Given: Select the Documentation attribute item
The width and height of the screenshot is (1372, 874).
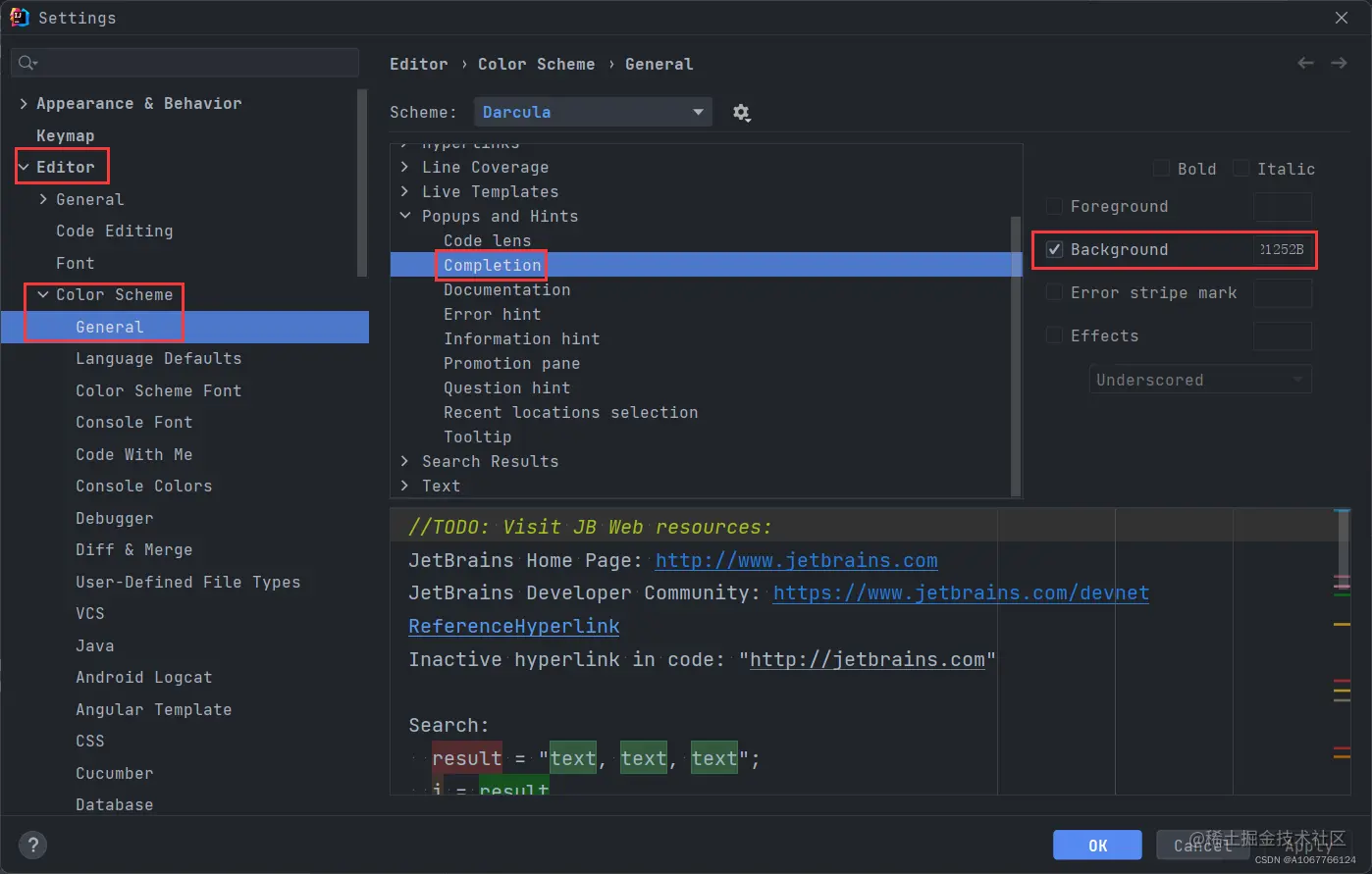Looking at the screenshot, I should [x=507, y=289].
